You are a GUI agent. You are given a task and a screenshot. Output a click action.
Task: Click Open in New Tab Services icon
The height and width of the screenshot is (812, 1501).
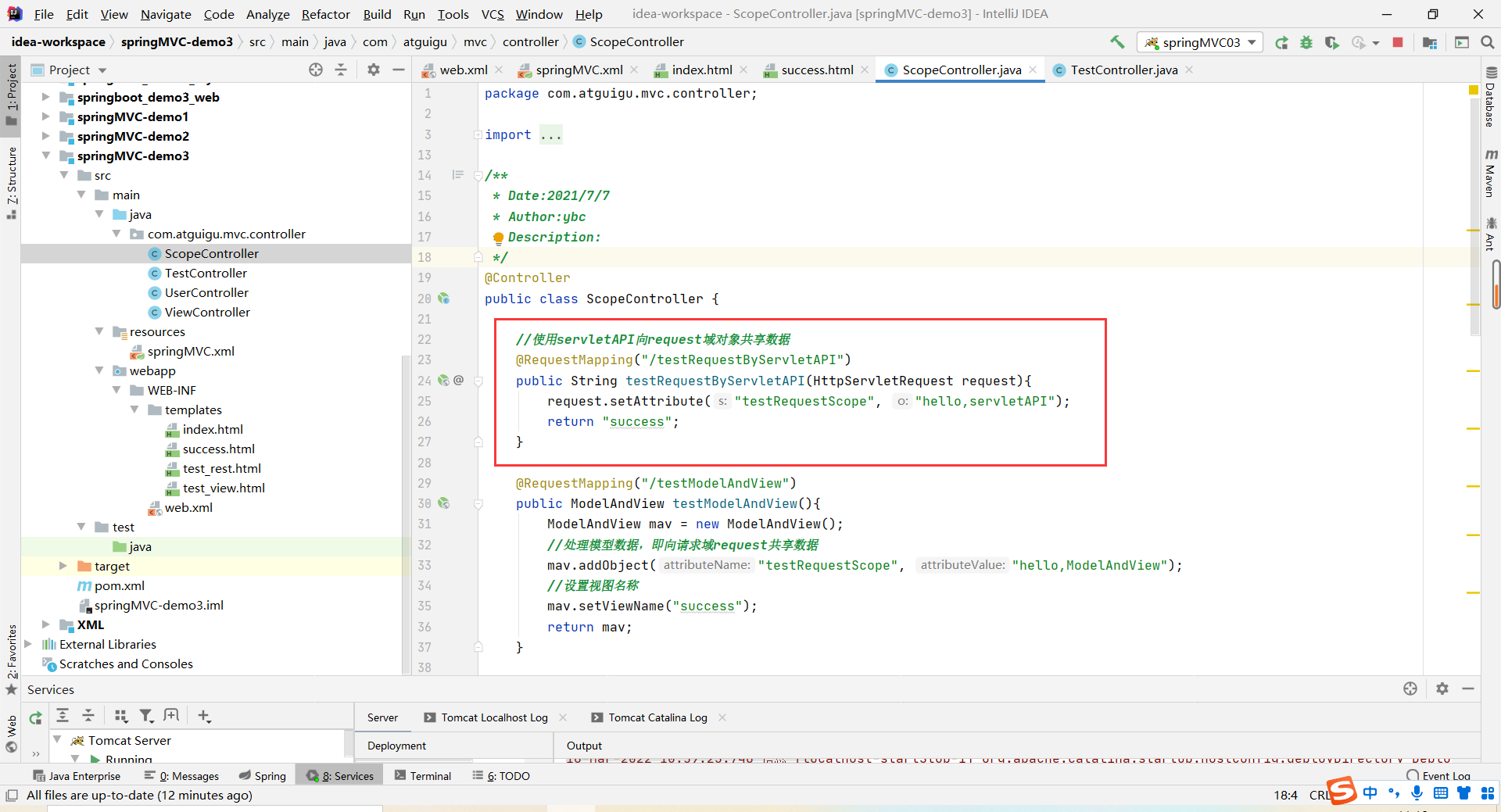tap(171, 715)
